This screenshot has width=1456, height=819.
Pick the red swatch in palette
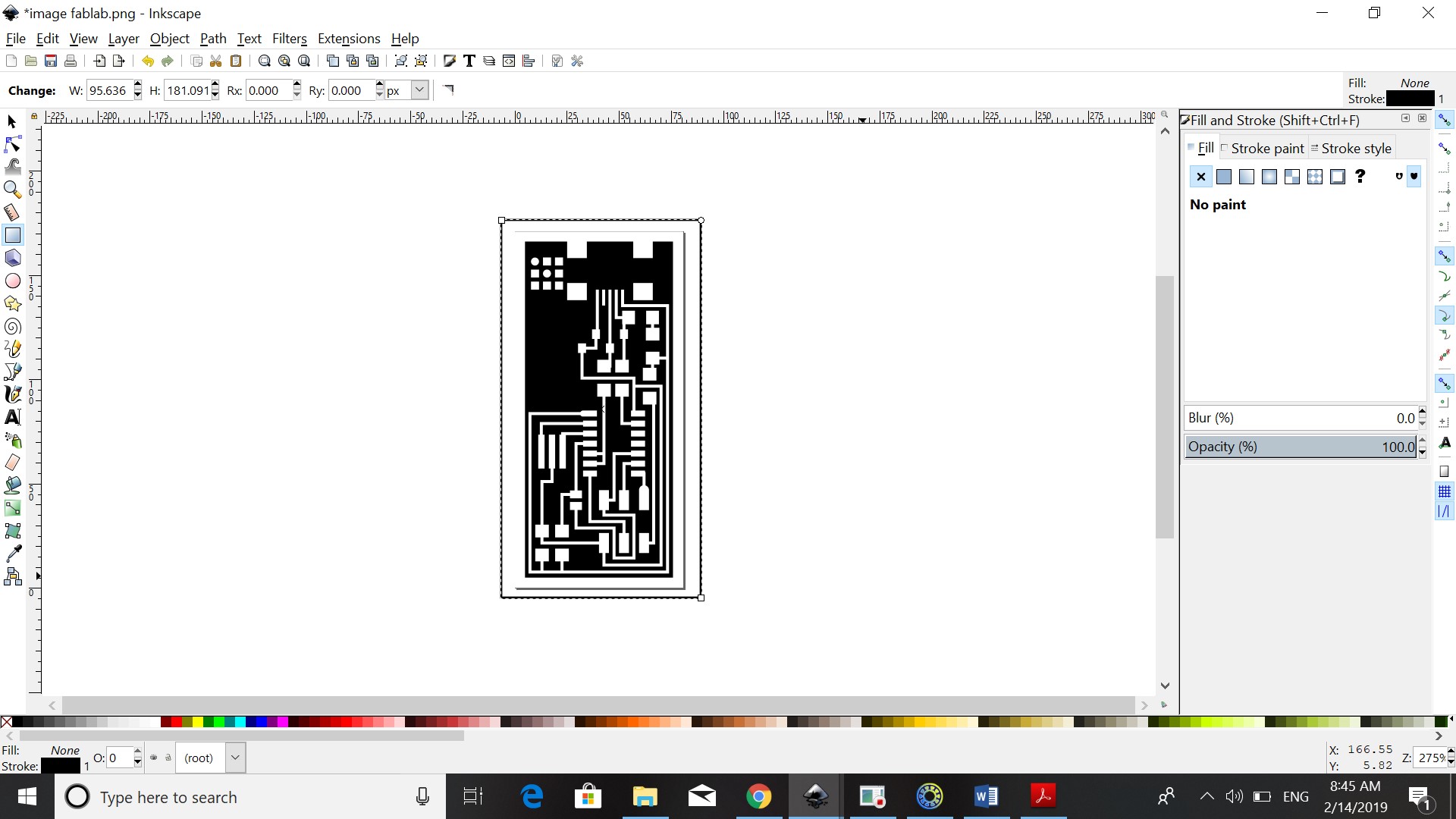click(x=176, y=722)
